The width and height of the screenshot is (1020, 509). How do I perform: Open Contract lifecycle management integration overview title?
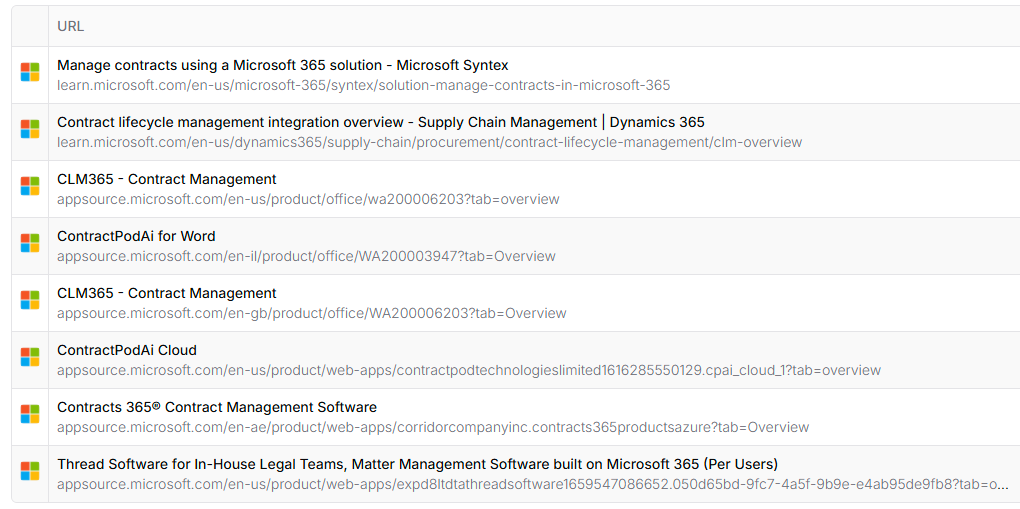coord(381,122)
